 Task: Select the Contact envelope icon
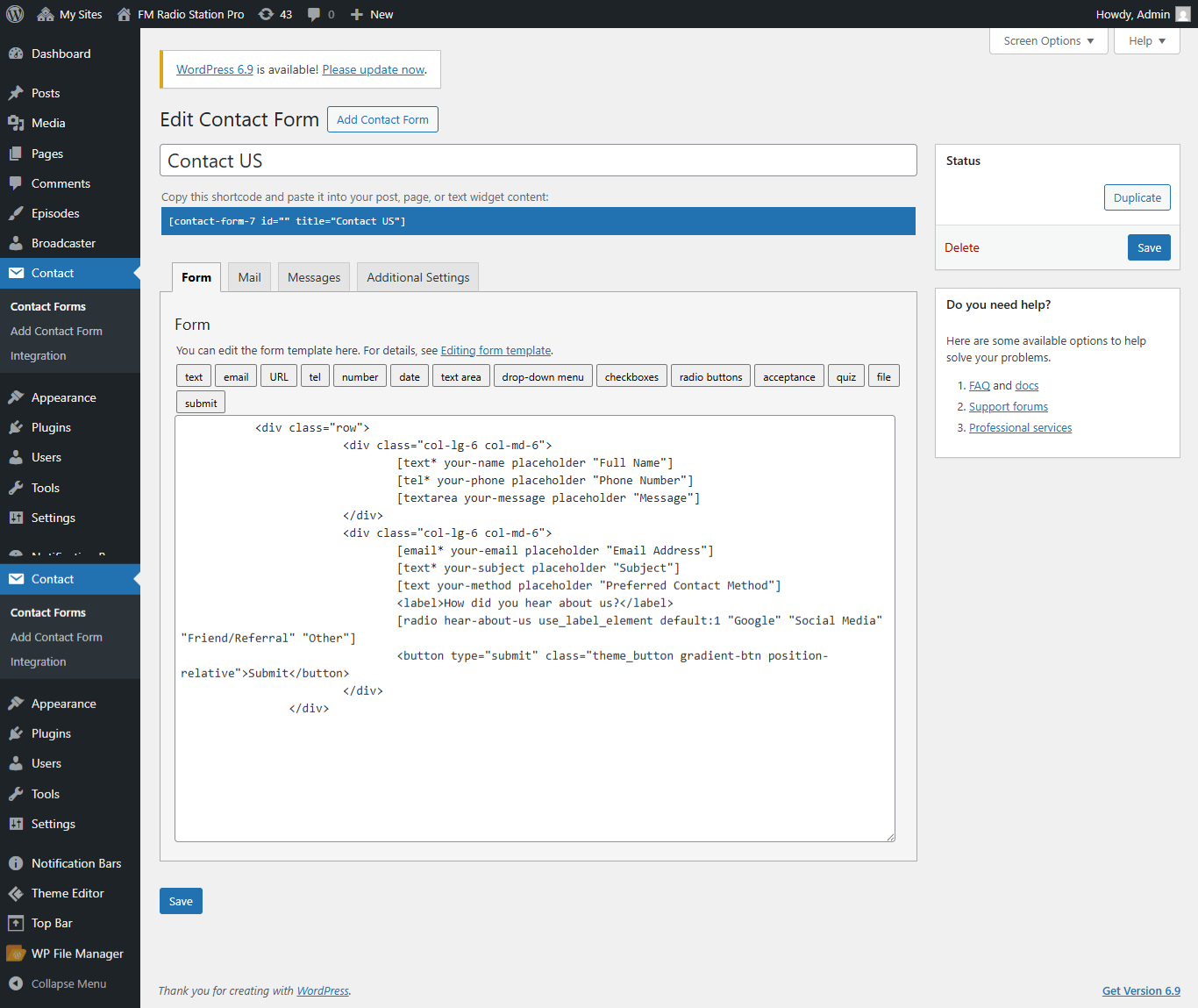[16, 273]
